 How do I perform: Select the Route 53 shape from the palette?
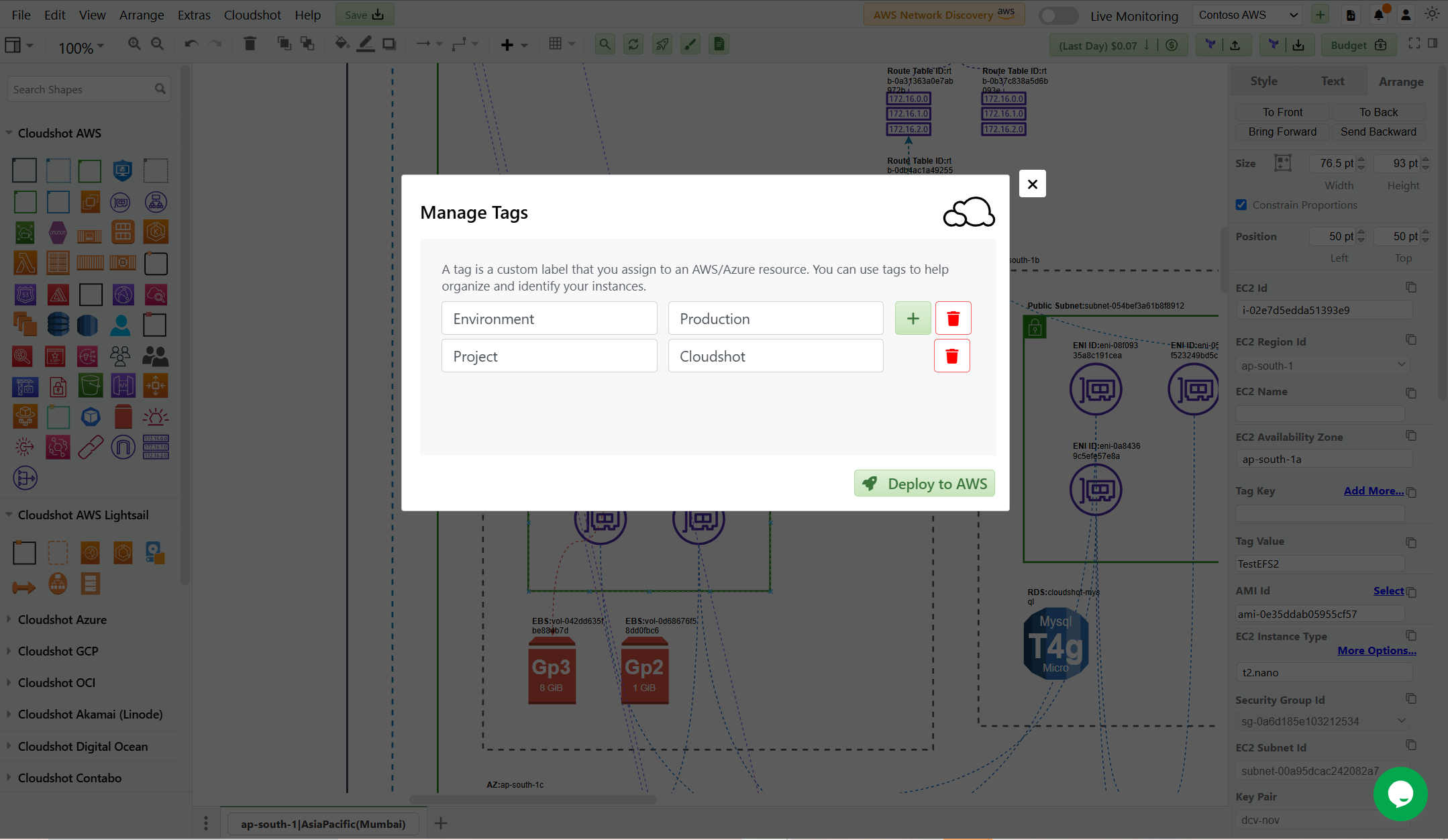pyautogui.click(x=24, y=294)
